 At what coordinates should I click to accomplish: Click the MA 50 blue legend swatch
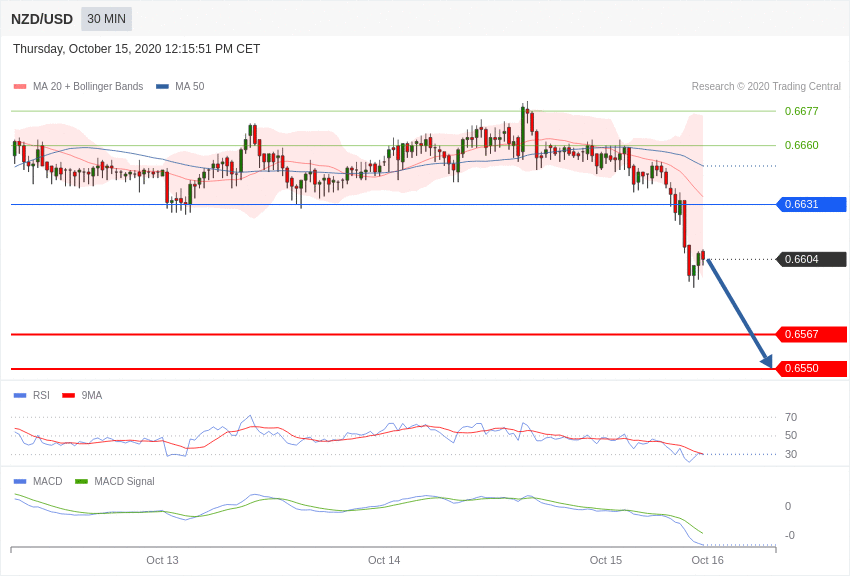(x=163, y=86)
